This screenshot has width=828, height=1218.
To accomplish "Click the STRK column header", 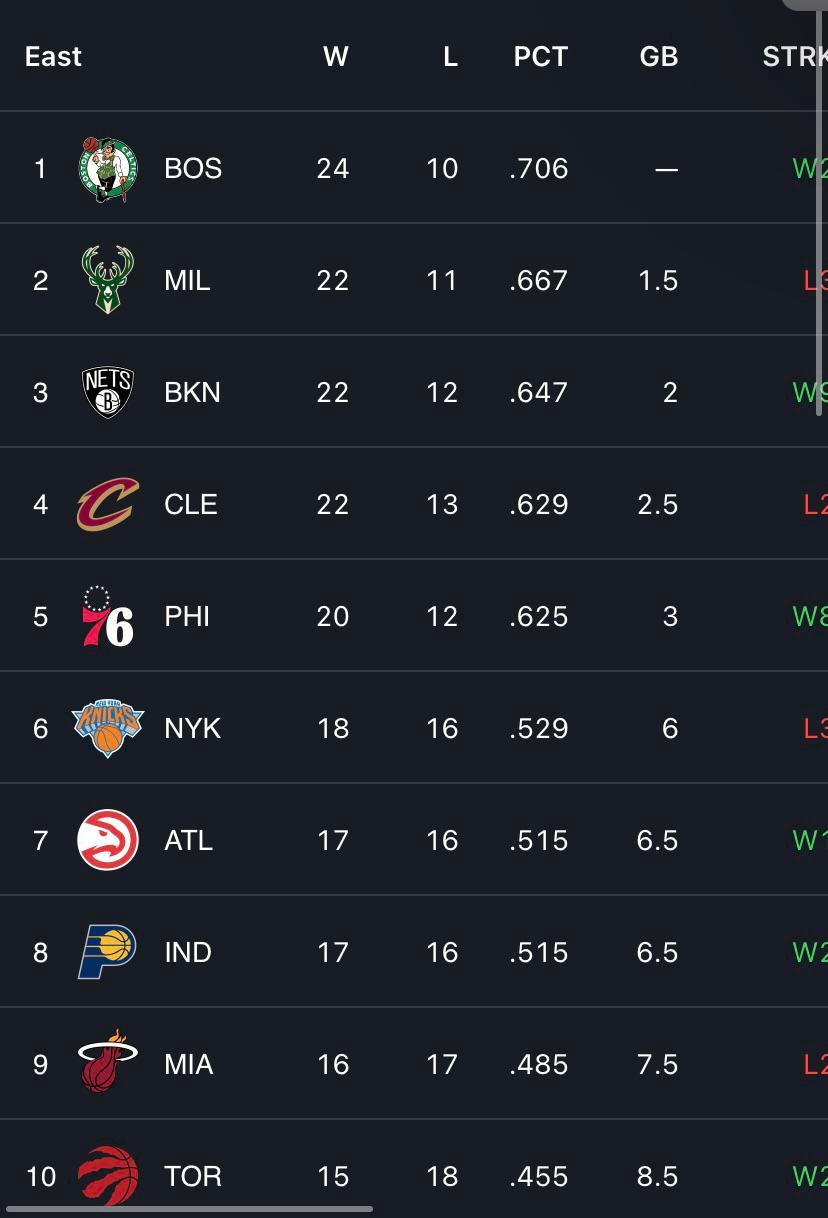I will [794, 57].
